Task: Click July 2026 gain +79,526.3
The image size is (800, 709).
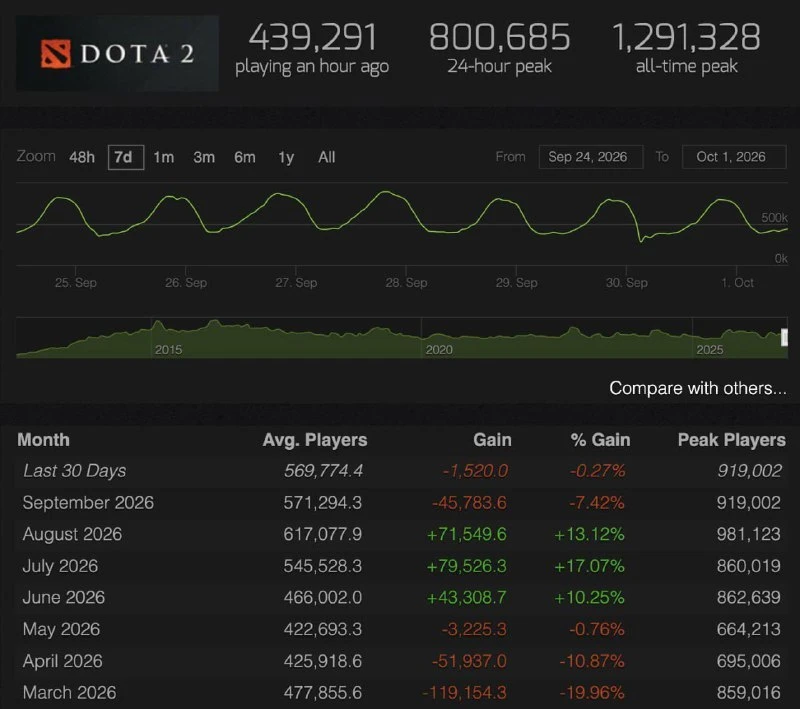Action: (466, 566)
